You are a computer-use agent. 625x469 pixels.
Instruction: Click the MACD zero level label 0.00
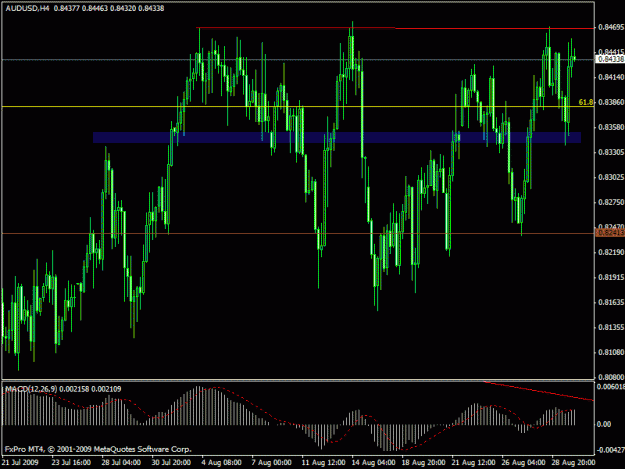pyautogui.click(x=604, y=424)
